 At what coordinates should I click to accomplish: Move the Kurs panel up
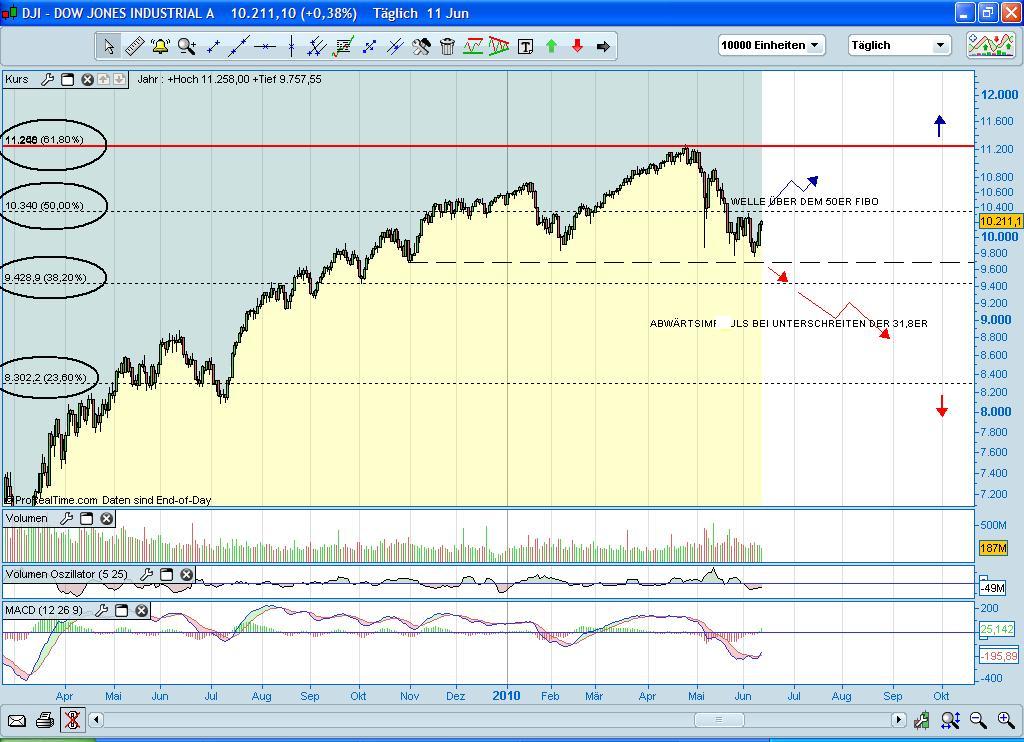pos(103,80)
